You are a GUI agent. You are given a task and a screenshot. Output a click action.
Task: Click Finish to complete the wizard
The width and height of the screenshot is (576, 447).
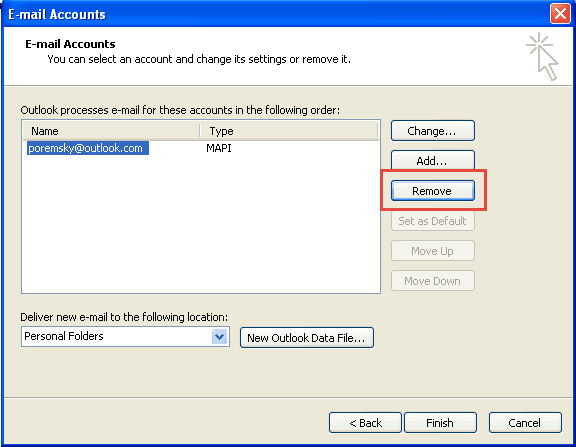[x=440, y=423]
